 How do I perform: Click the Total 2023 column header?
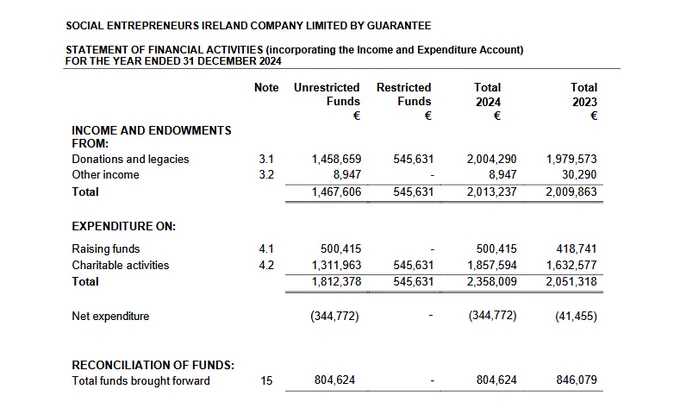pos(584,95)
